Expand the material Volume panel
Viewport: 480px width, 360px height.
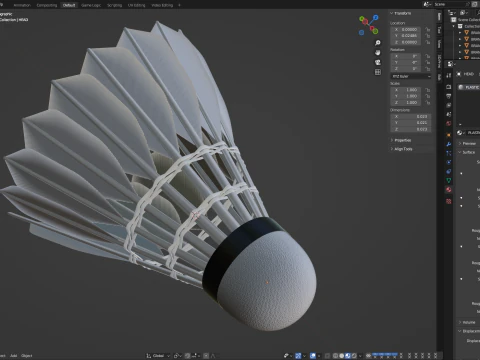coord(467,322)
